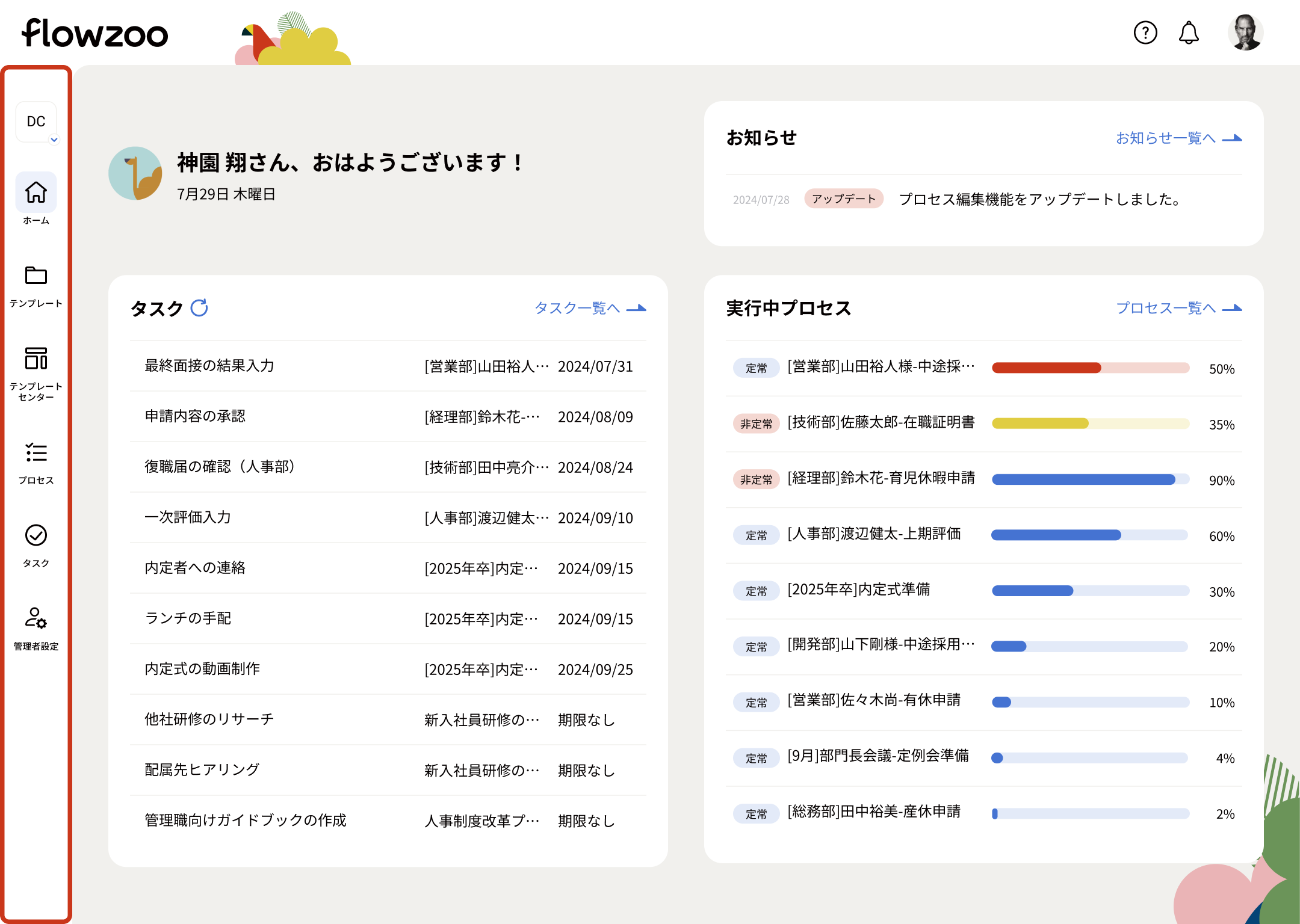Select the 非定常 badge on 佐藤太郎's process
The width and height of the screenshot is (1300, 924).
pos(756,423)
